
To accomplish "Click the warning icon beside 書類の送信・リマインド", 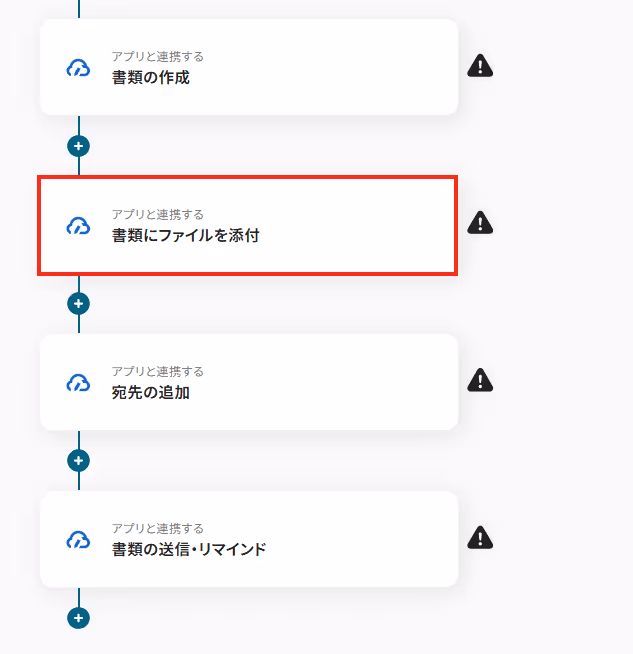I will point(480,537).
